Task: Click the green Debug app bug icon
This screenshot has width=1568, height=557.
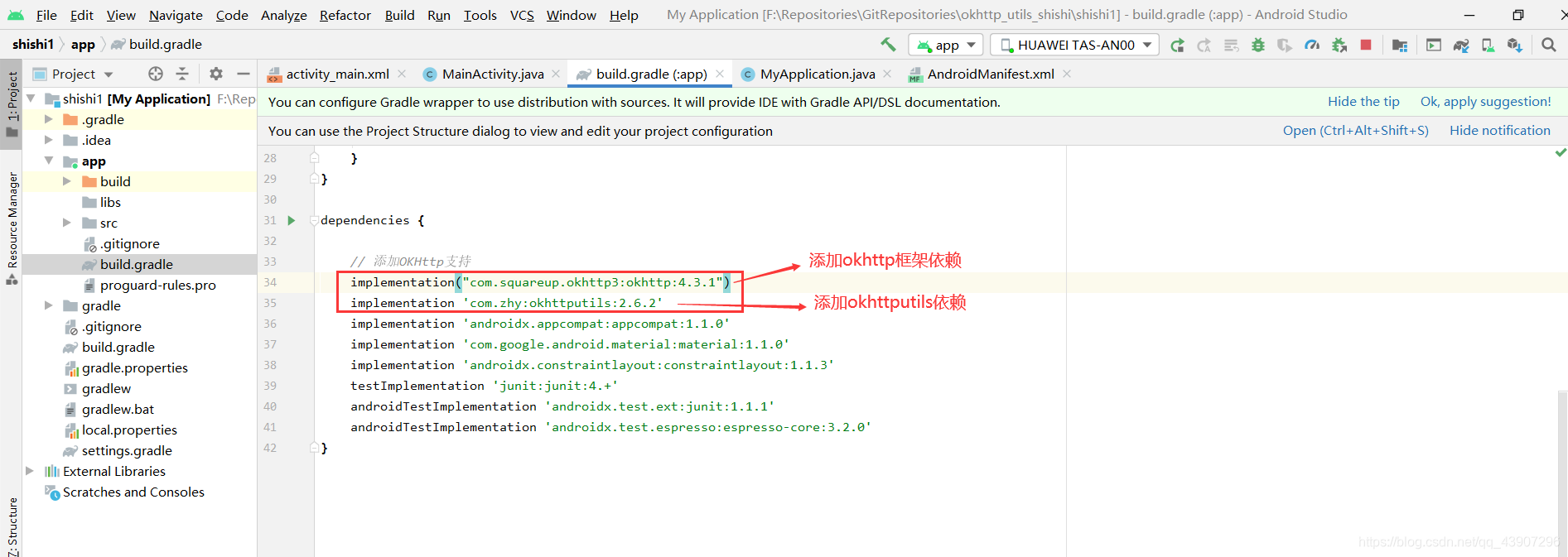Action: 1258,45
